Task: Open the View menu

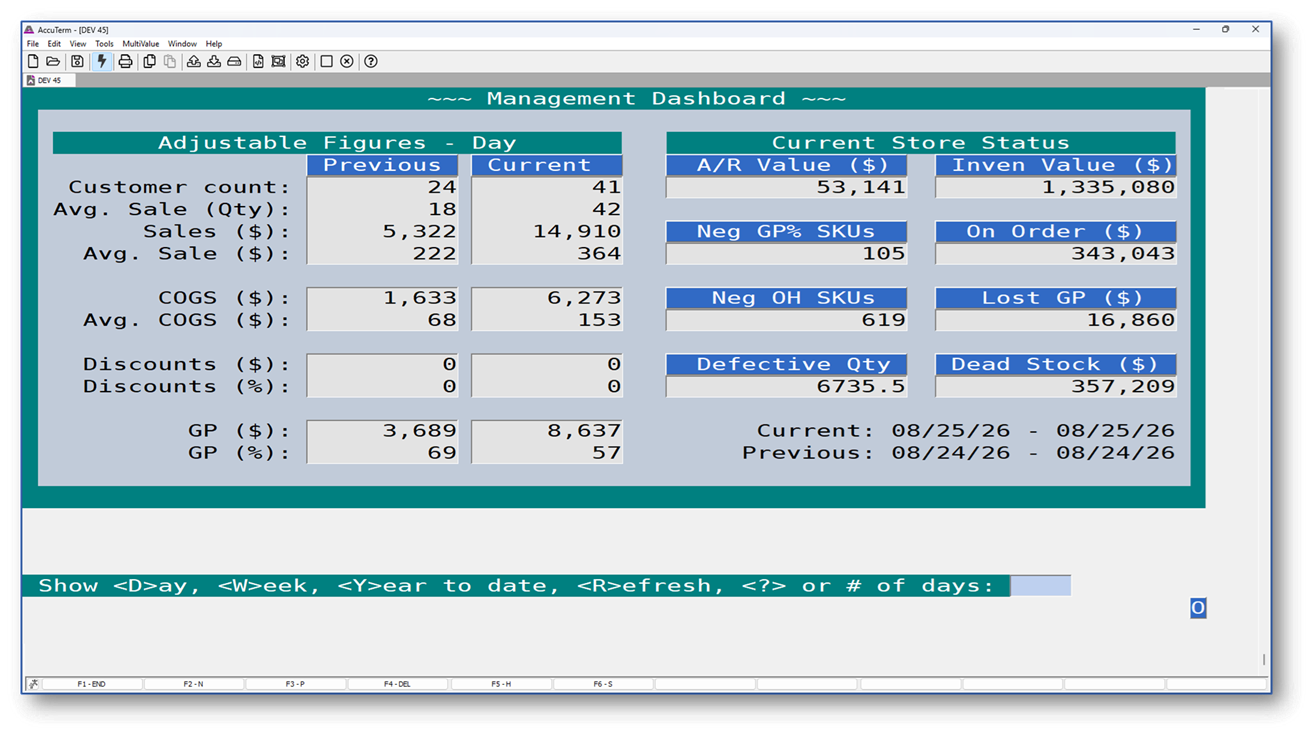Action: pos(78,44)
